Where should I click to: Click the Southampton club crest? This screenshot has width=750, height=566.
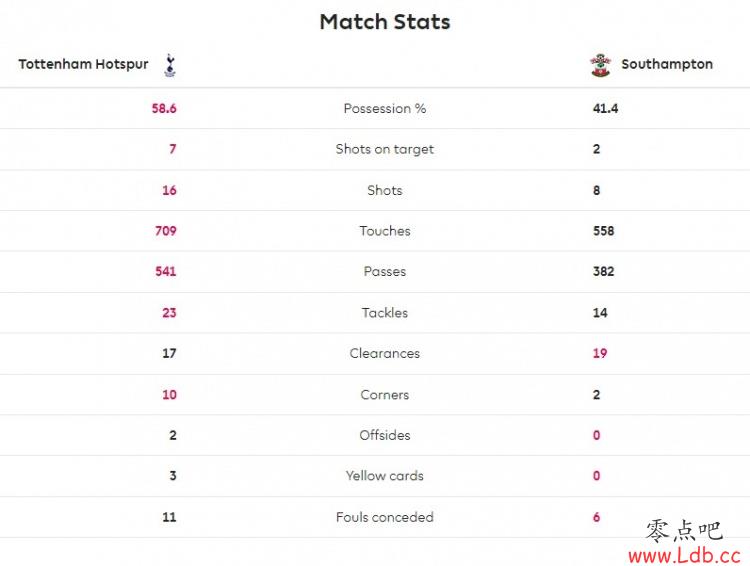(x=600, y=65)
